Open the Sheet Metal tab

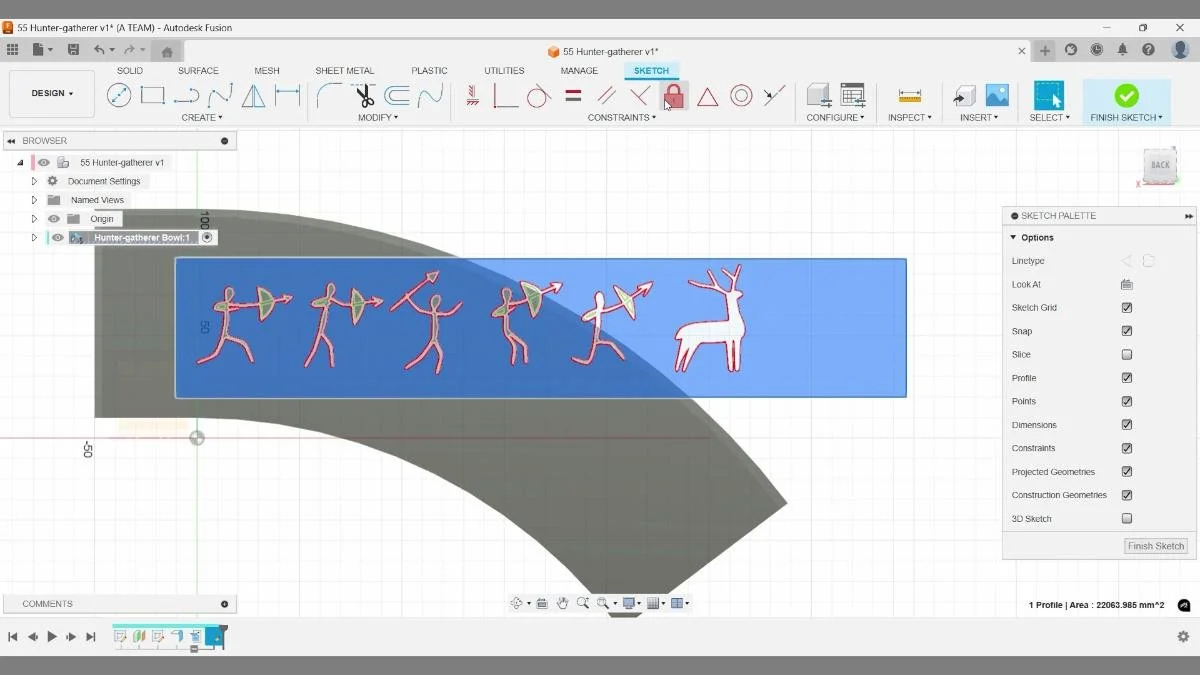344,70
